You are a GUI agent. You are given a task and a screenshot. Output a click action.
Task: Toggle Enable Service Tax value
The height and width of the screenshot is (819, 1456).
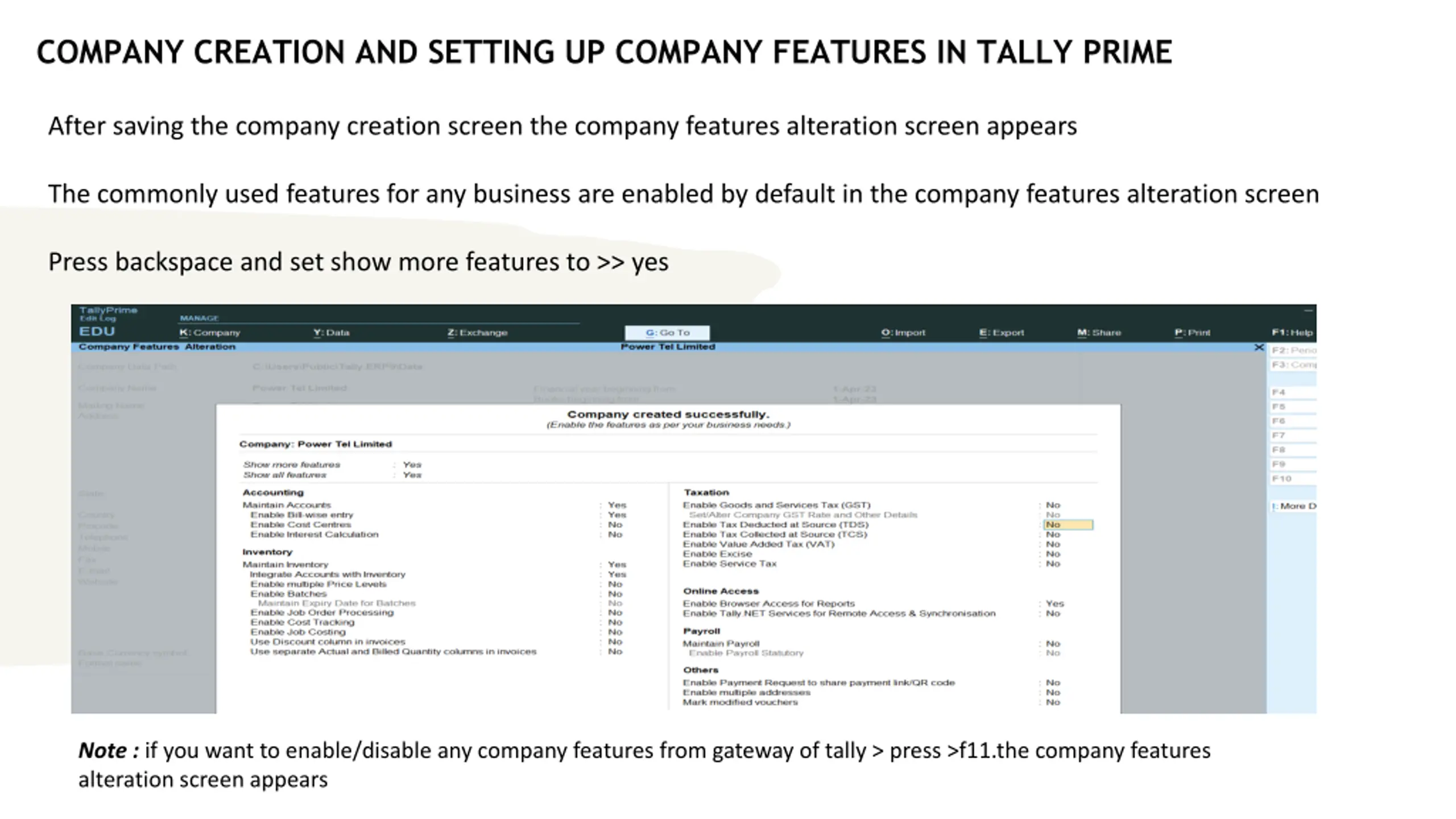1053,564
